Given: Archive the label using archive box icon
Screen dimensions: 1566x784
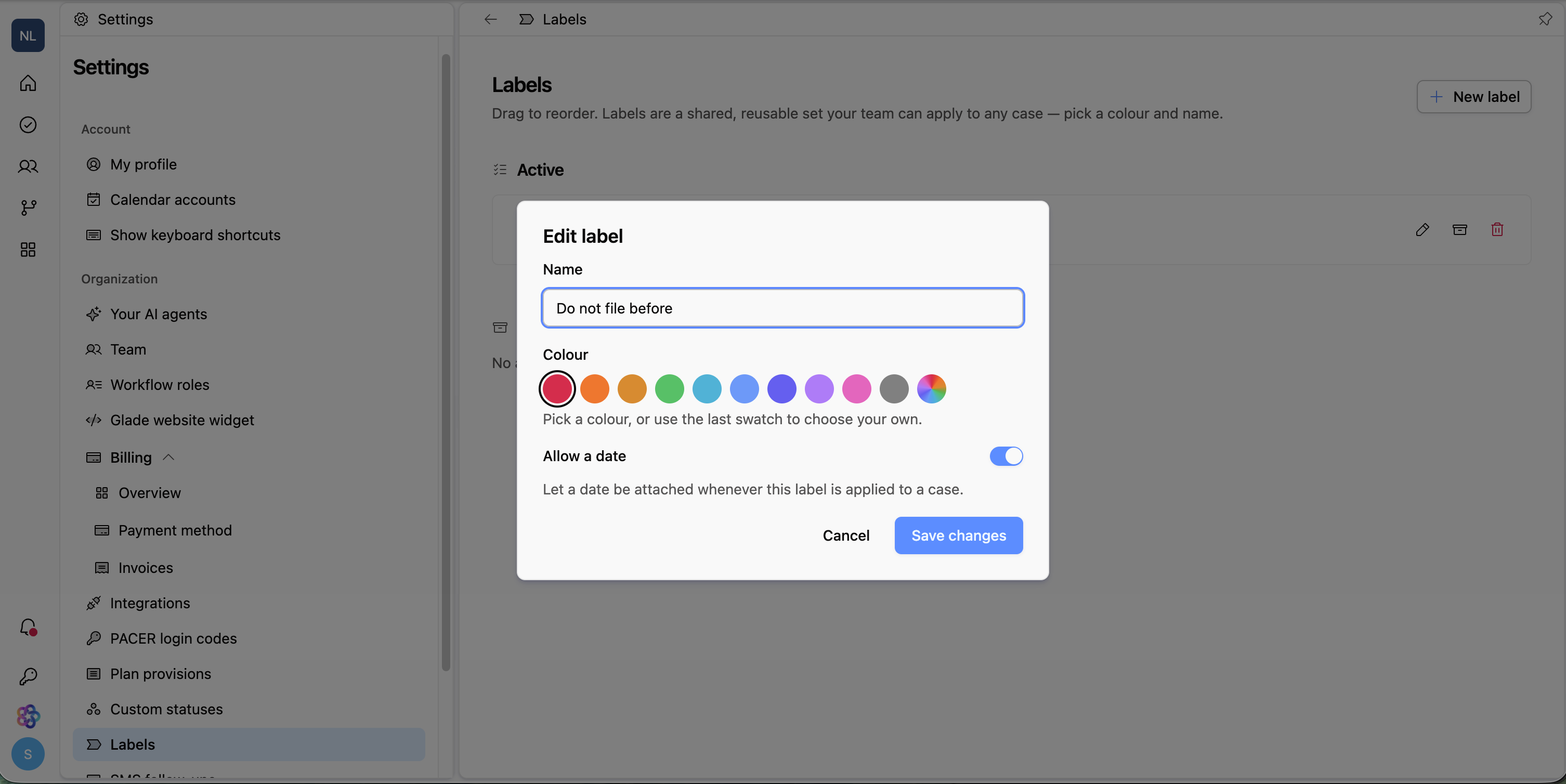Looking at the screenshot, I should click(x=1459, y=230).
